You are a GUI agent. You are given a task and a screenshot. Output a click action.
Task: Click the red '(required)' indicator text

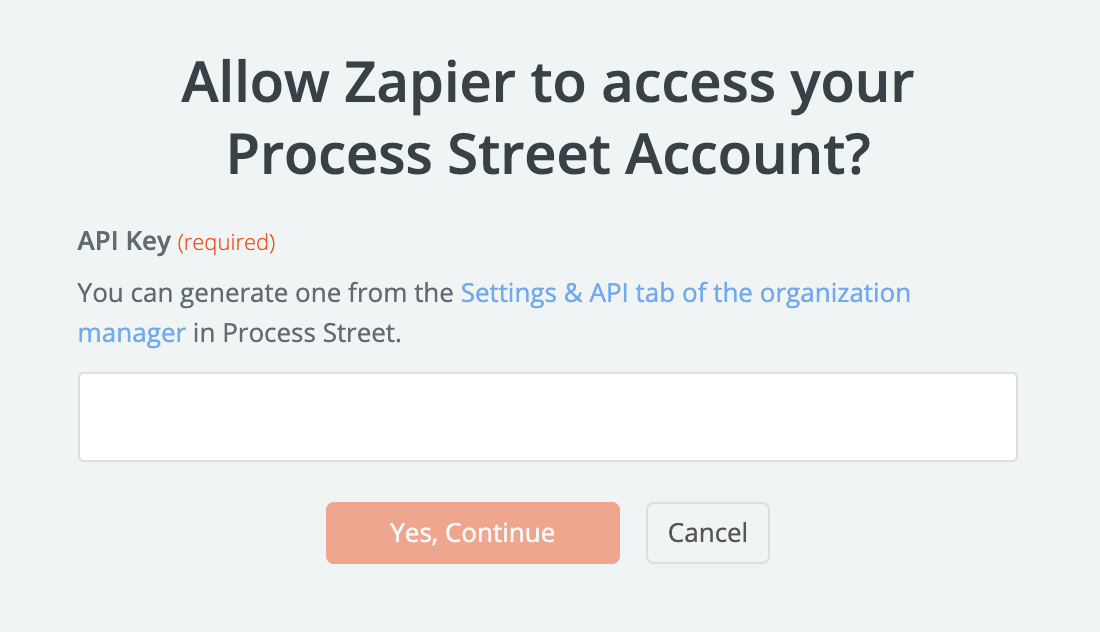pyautogui.click(x=226, y=242)
